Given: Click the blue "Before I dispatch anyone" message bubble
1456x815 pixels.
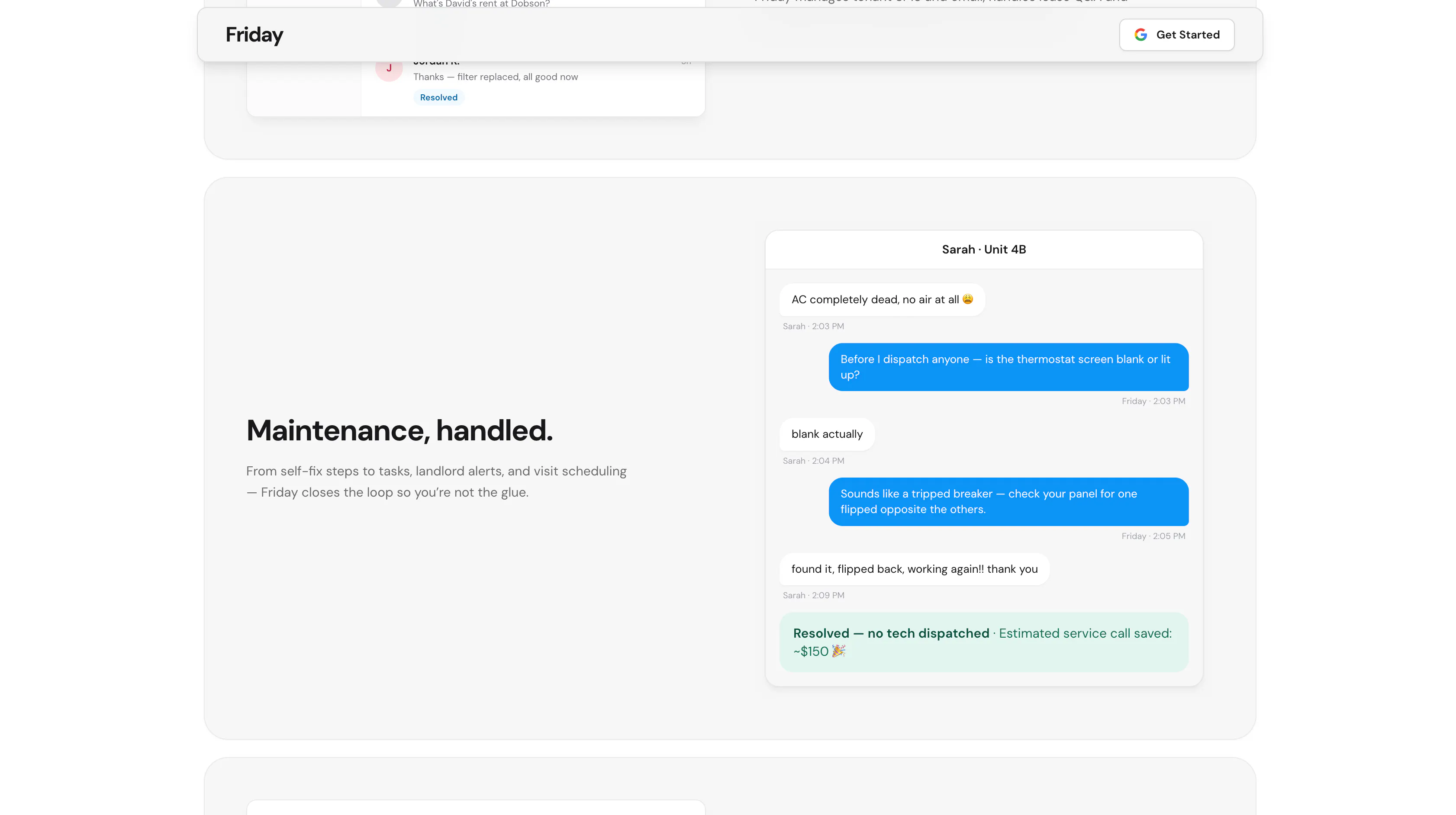Looking at the screenshot, I should (x=1008, y=367).
